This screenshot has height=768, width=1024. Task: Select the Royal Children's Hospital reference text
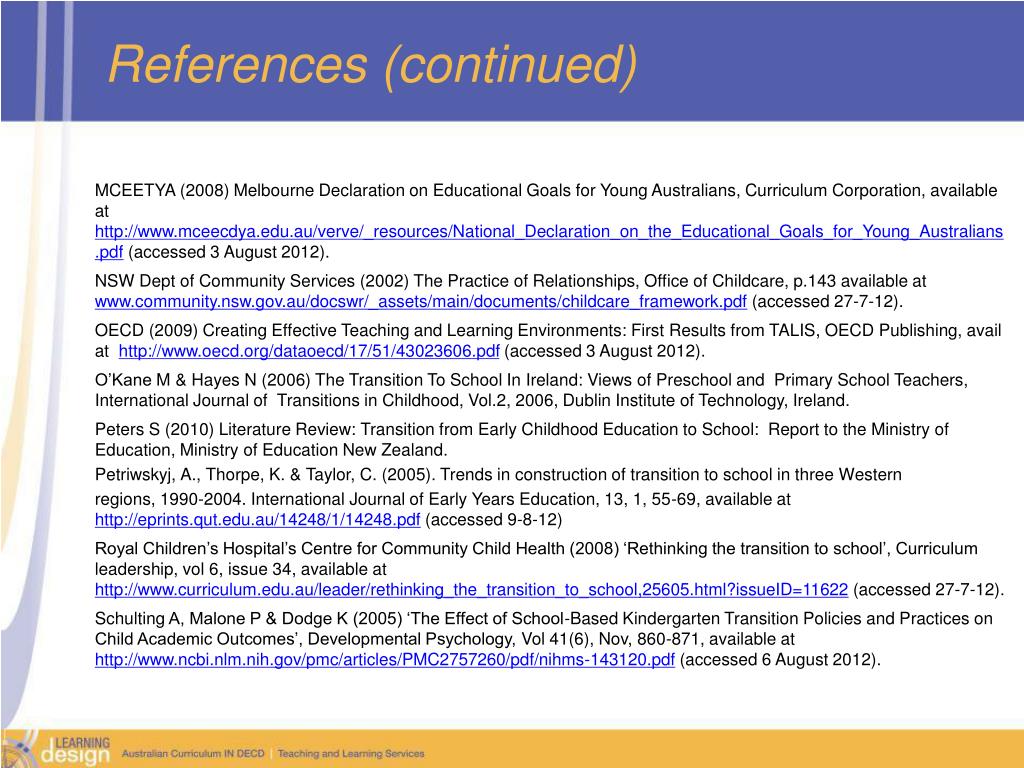[x=549, y=569]
